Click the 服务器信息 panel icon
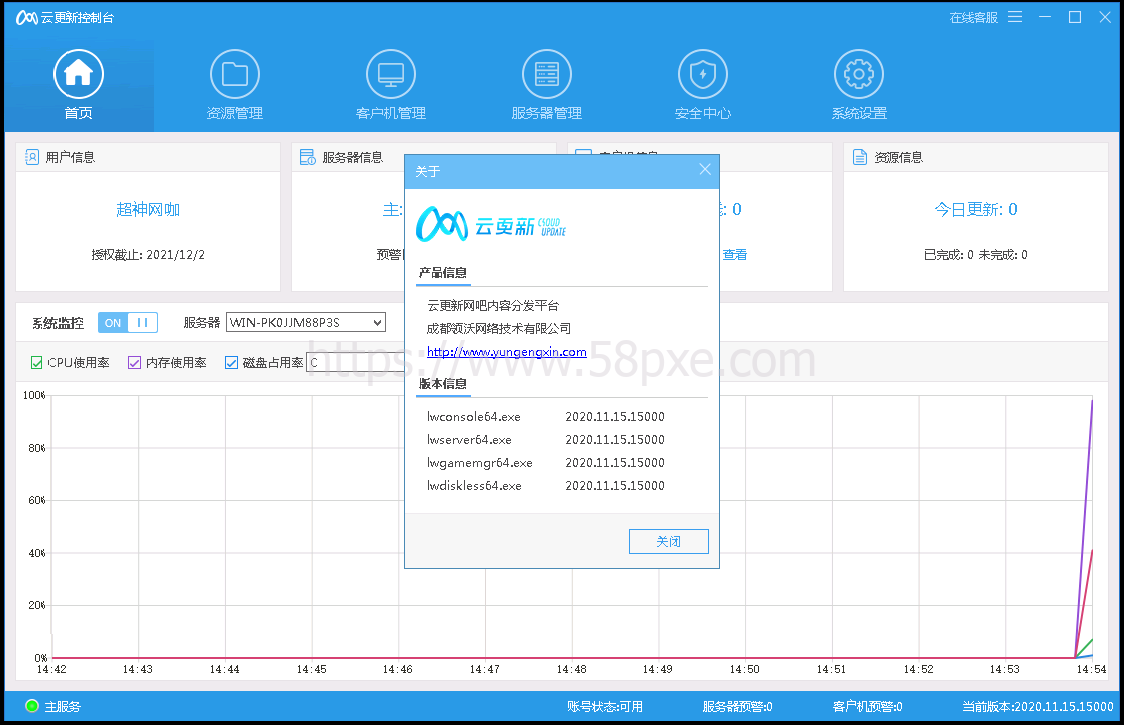1124x725 pixels. (x=308, y=157)
